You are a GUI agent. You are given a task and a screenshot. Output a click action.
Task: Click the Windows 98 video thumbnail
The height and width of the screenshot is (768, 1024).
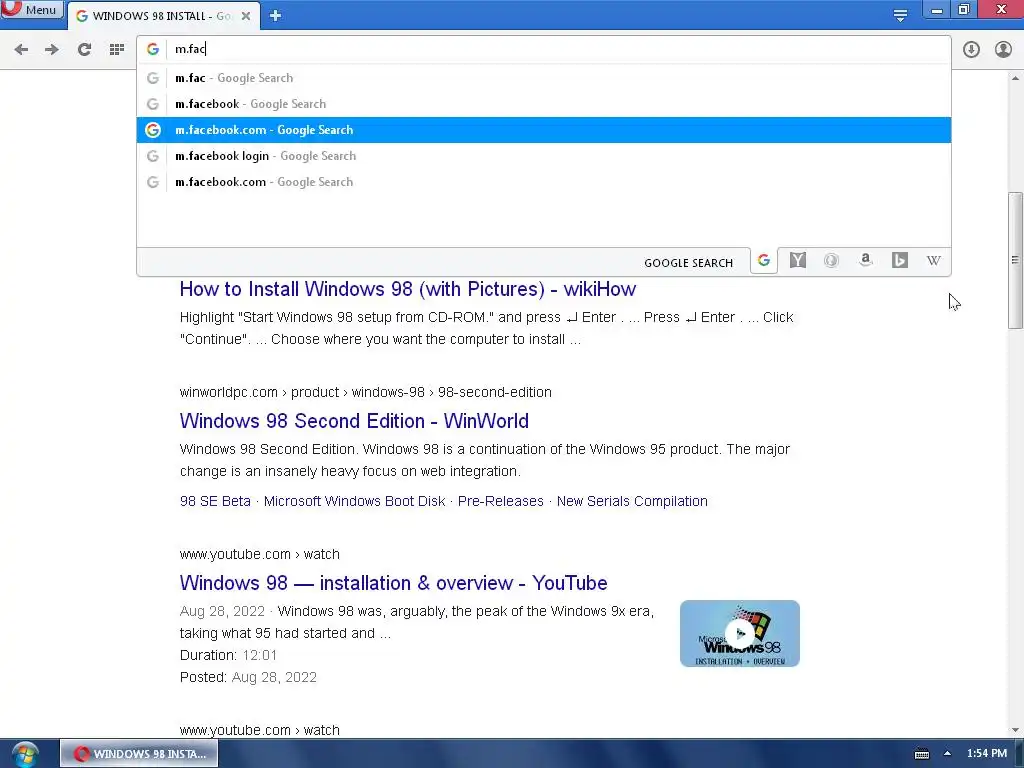click(x=739, y=633)
